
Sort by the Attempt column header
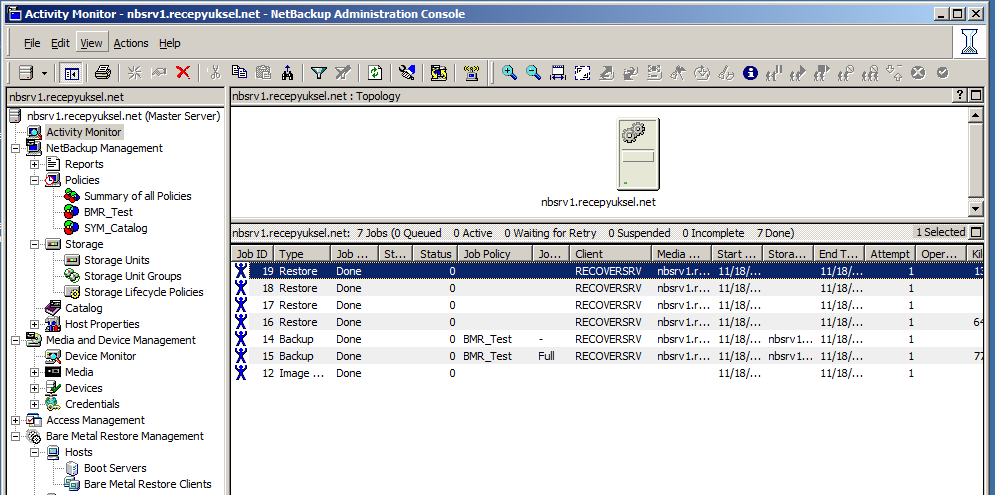point(890,254)
